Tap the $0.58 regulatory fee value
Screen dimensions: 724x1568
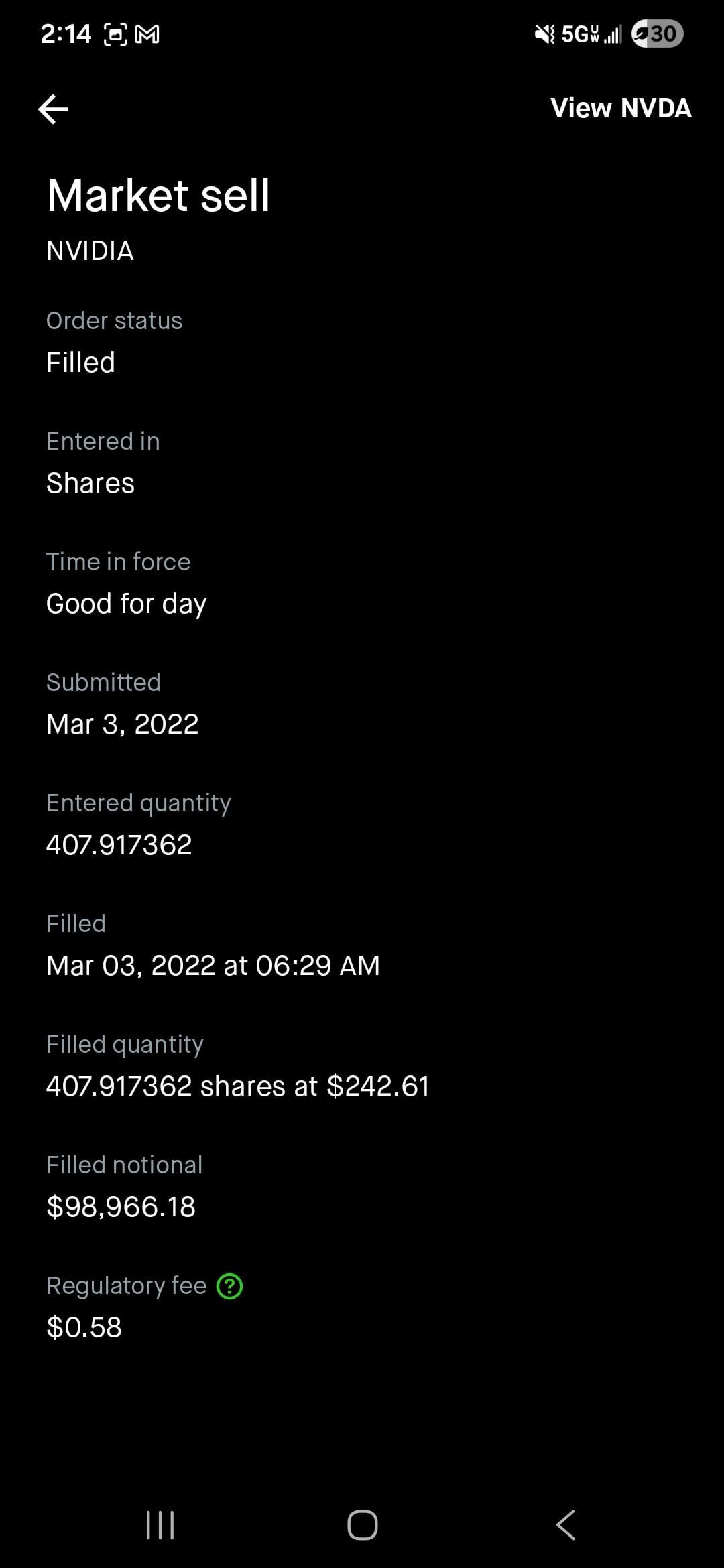point(84,1327)
